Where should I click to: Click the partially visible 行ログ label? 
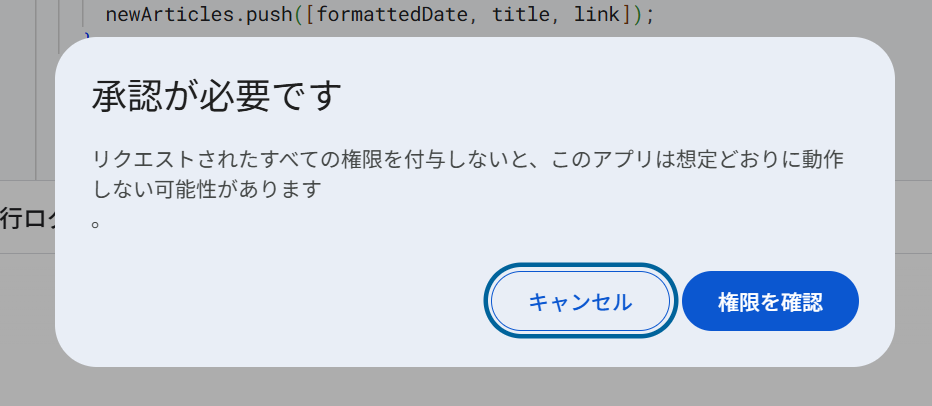pos(27,220)
